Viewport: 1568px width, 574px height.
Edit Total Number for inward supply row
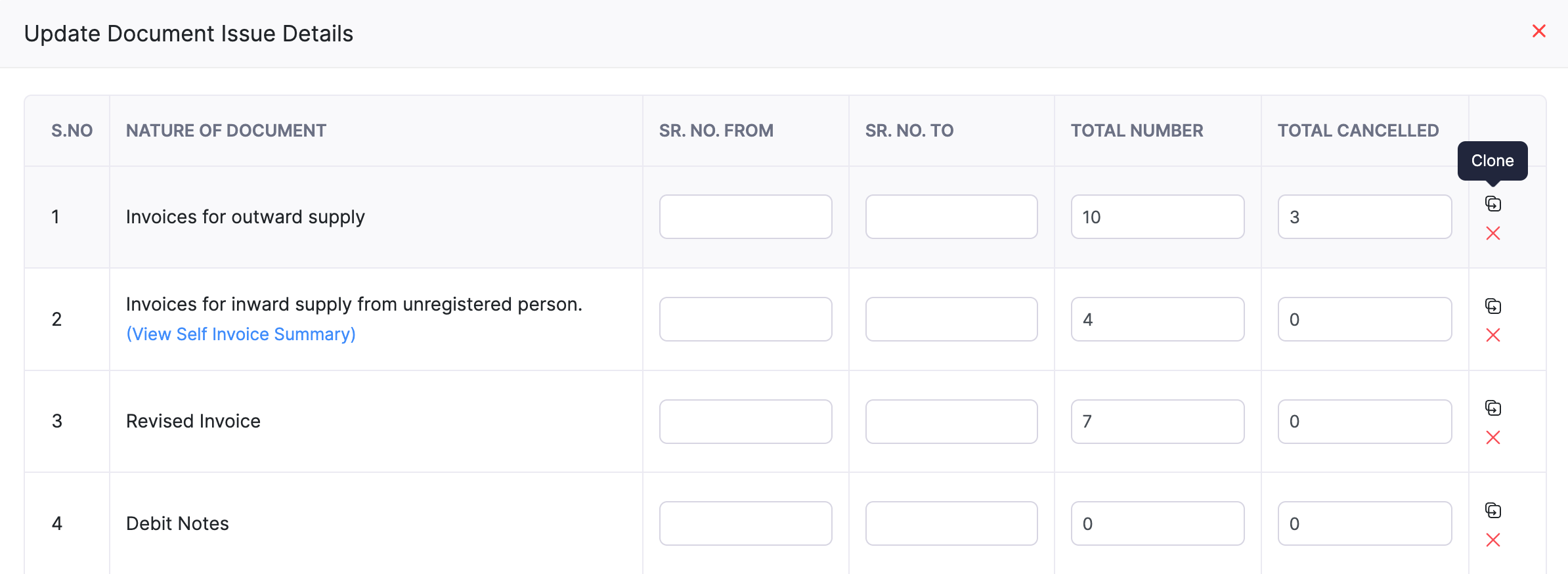(1158, 319)
